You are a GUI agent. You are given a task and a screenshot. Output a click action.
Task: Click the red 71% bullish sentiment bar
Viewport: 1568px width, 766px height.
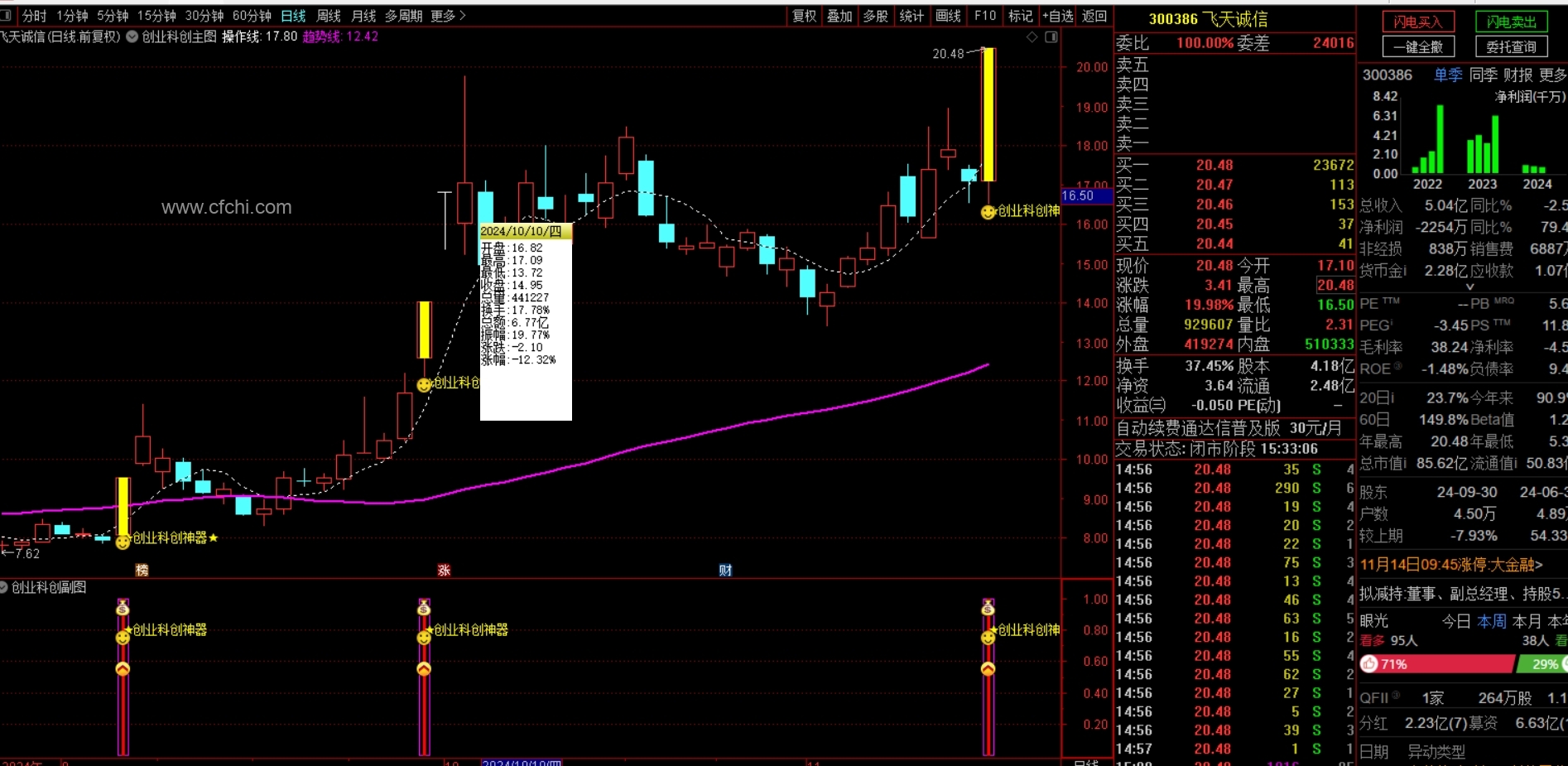pyautogui.click(x=1437, y=664)
